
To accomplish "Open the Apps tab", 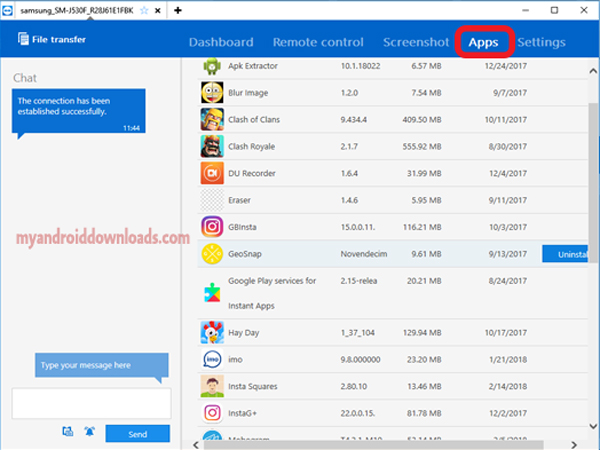I will tap(484, 42).
